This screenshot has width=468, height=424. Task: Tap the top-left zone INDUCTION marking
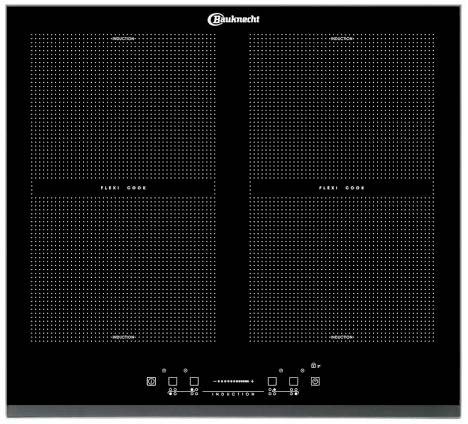click(x=124, y=39)
